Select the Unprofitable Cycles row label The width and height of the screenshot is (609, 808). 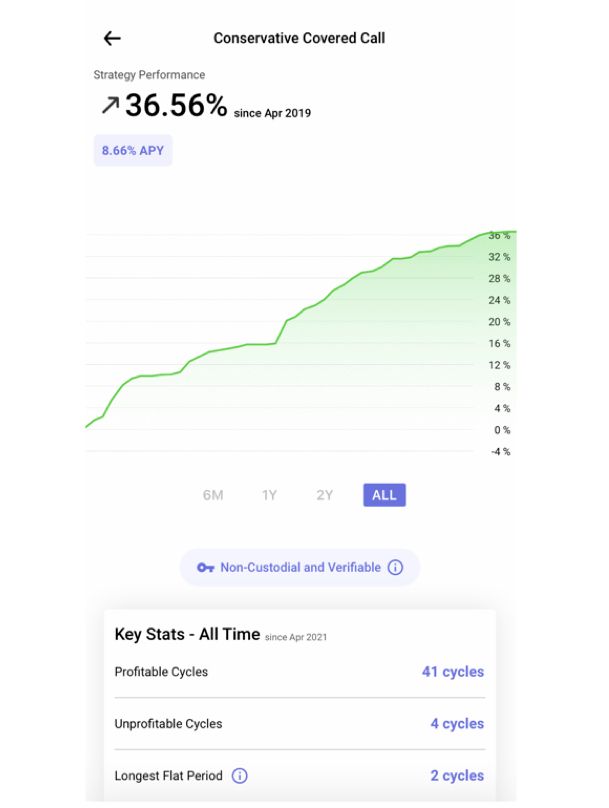pos(168,724)
